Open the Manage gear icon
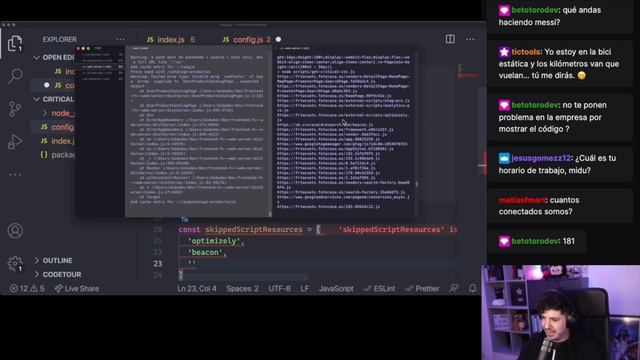Viewport: 640px width, 360px height. pyautogui.click(x=15, y=263)
